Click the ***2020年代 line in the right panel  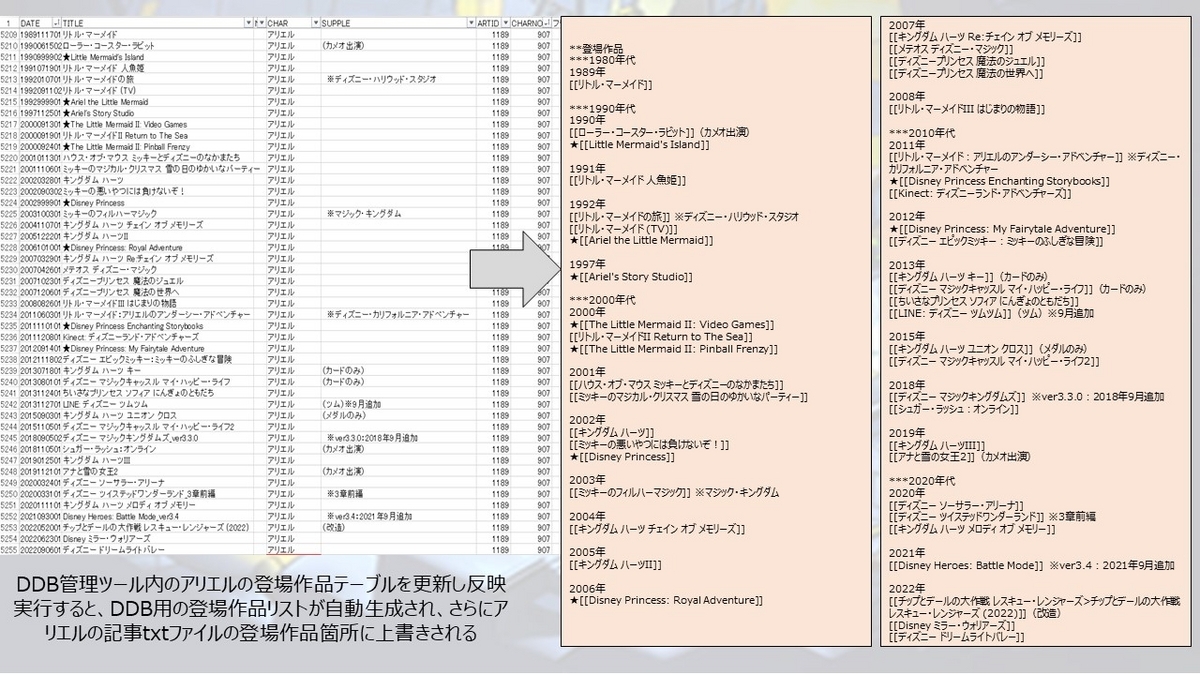point(921,480)
